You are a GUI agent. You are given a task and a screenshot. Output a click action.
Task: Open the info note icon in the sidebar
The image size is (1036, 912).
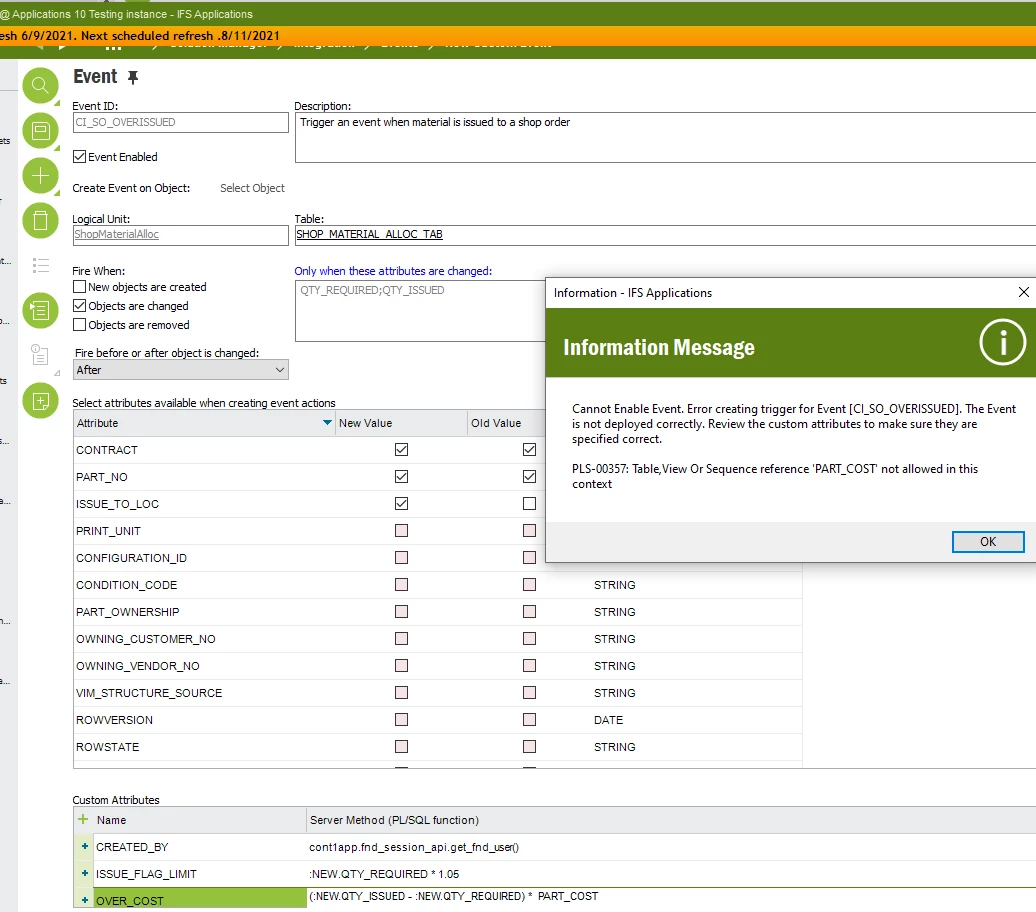[x=40, y=355]
